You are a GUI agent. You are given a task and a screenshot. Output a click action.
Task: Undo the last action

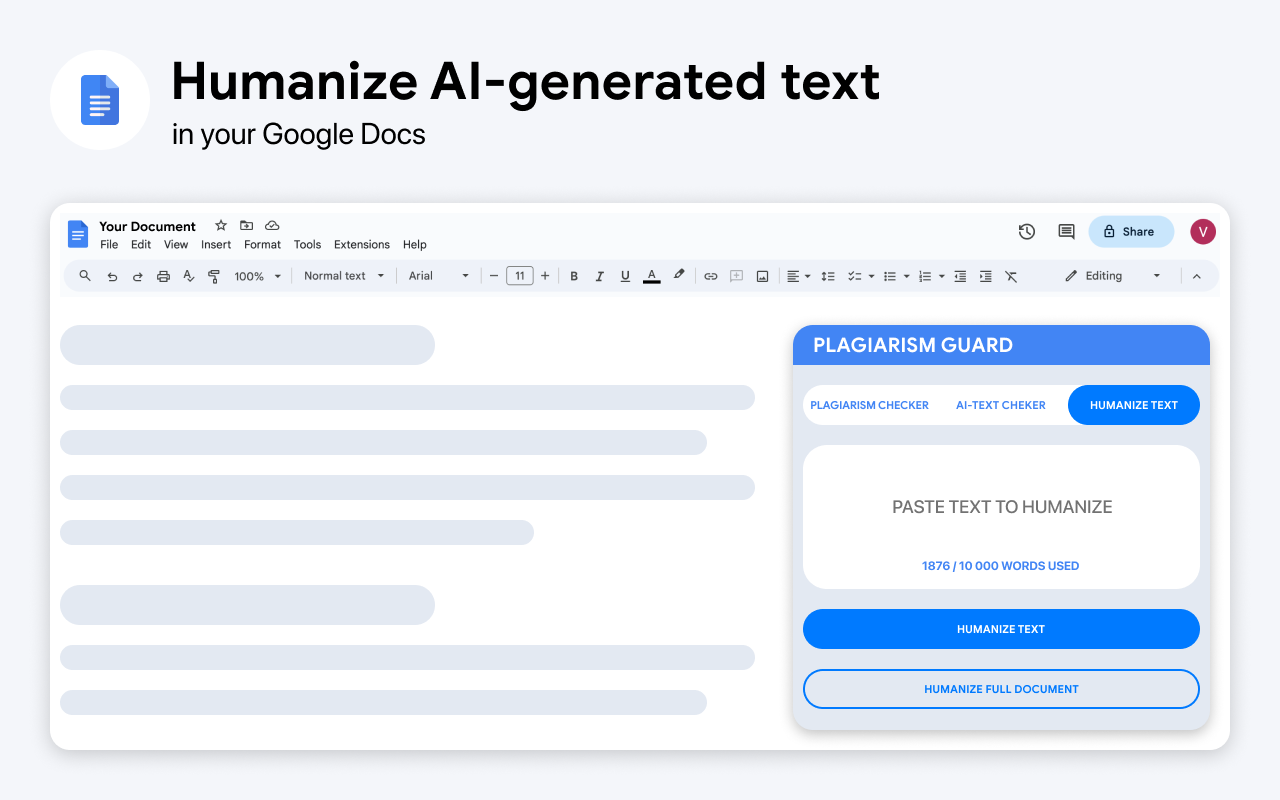112,277
